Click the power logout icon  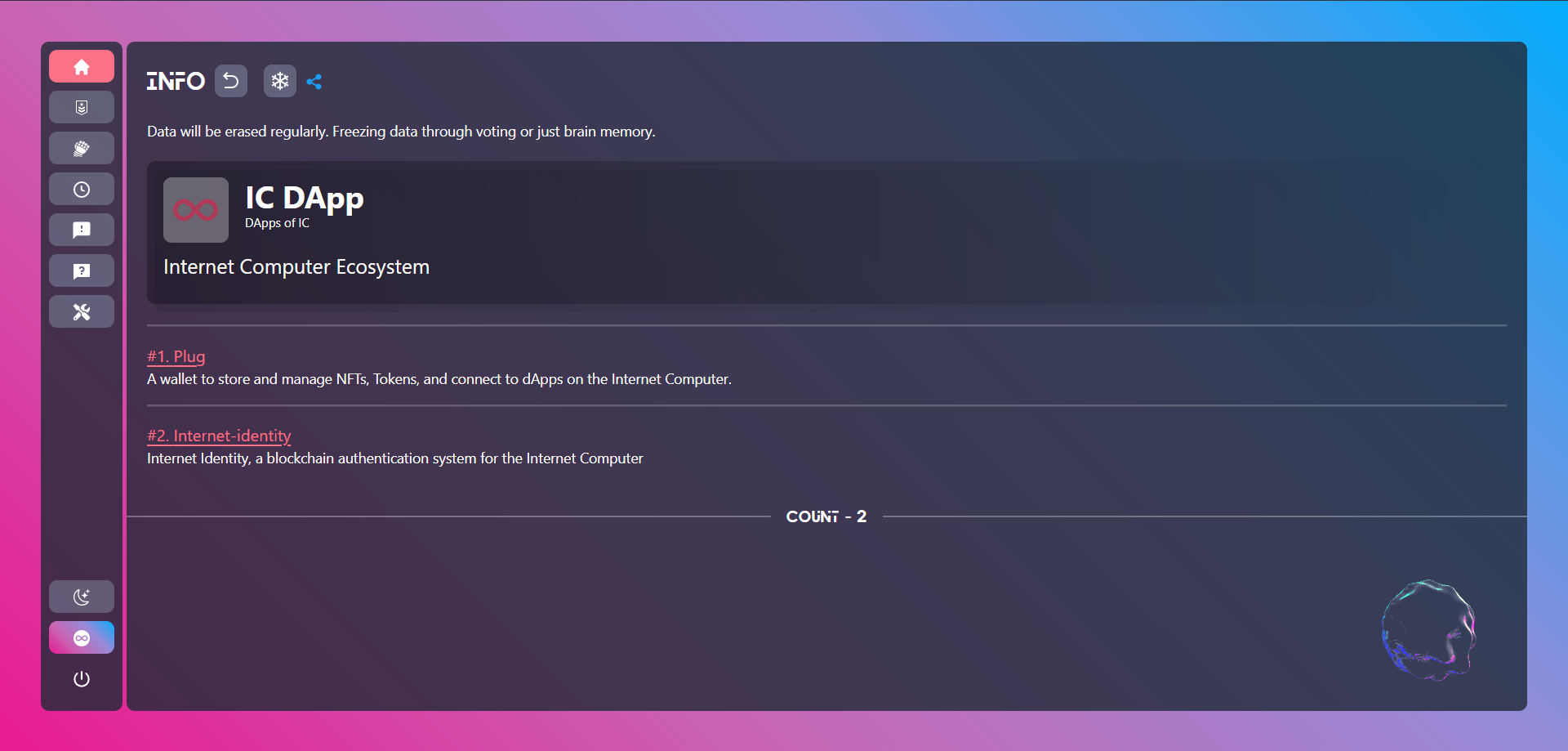82,678
